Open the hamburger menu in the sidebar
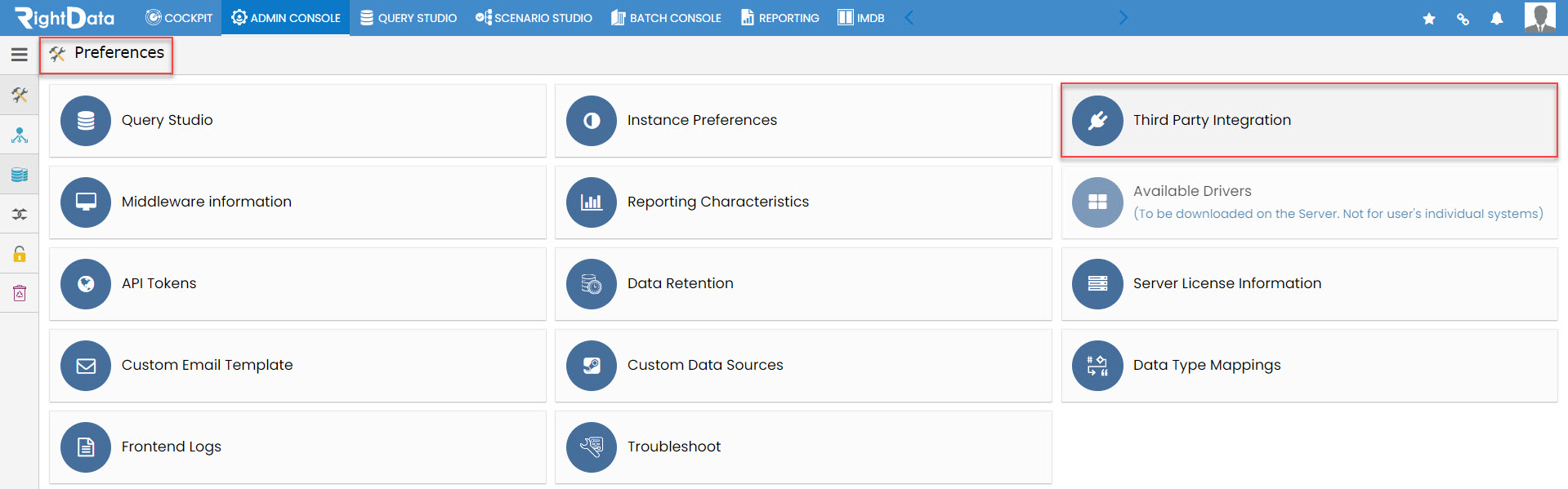The height and width of the screenshot is (489, 1568). (x=20, y=55)
